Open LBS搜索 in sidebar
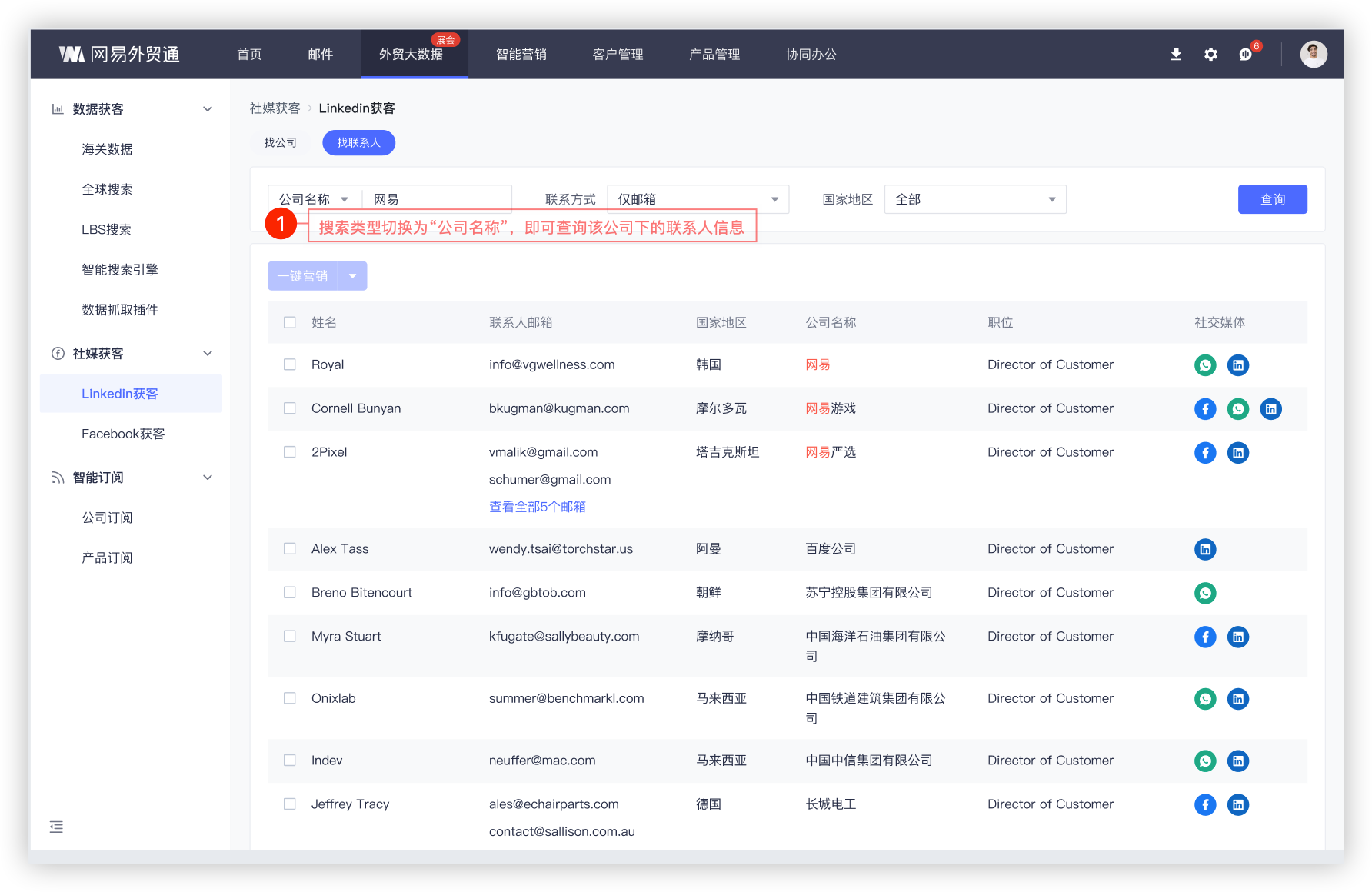 coord(107,229)
